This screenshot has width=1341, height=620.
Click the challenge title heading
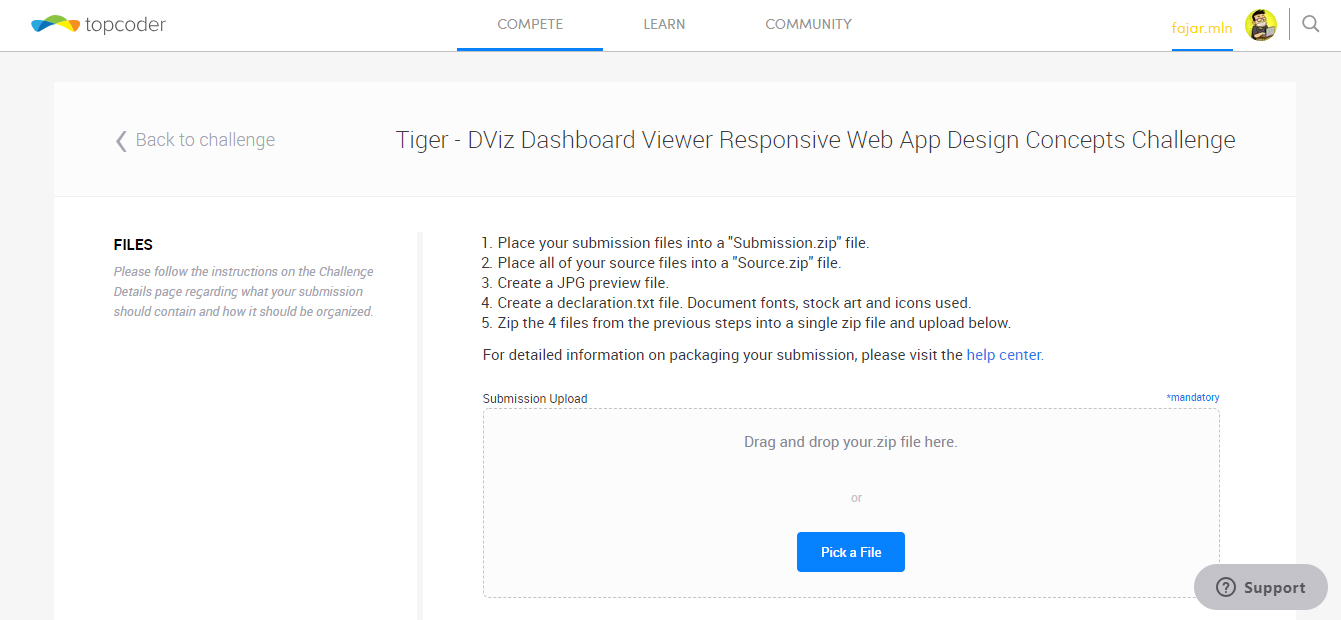point(816,140)
